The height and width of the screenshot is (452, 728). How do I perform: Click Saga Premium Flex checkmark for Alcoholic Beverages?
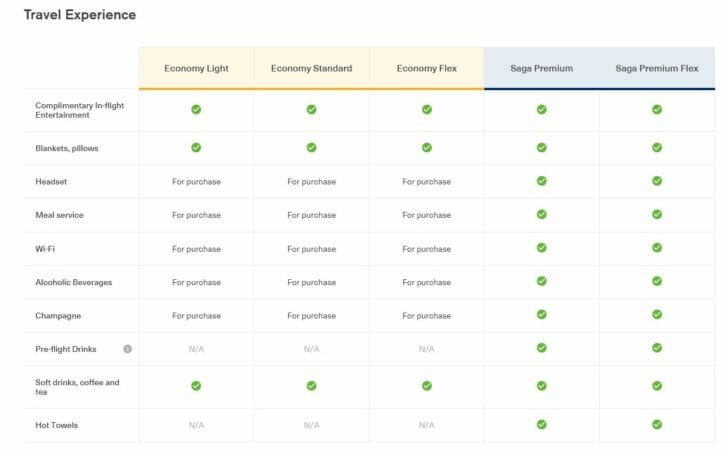click(x=657, y=281)
